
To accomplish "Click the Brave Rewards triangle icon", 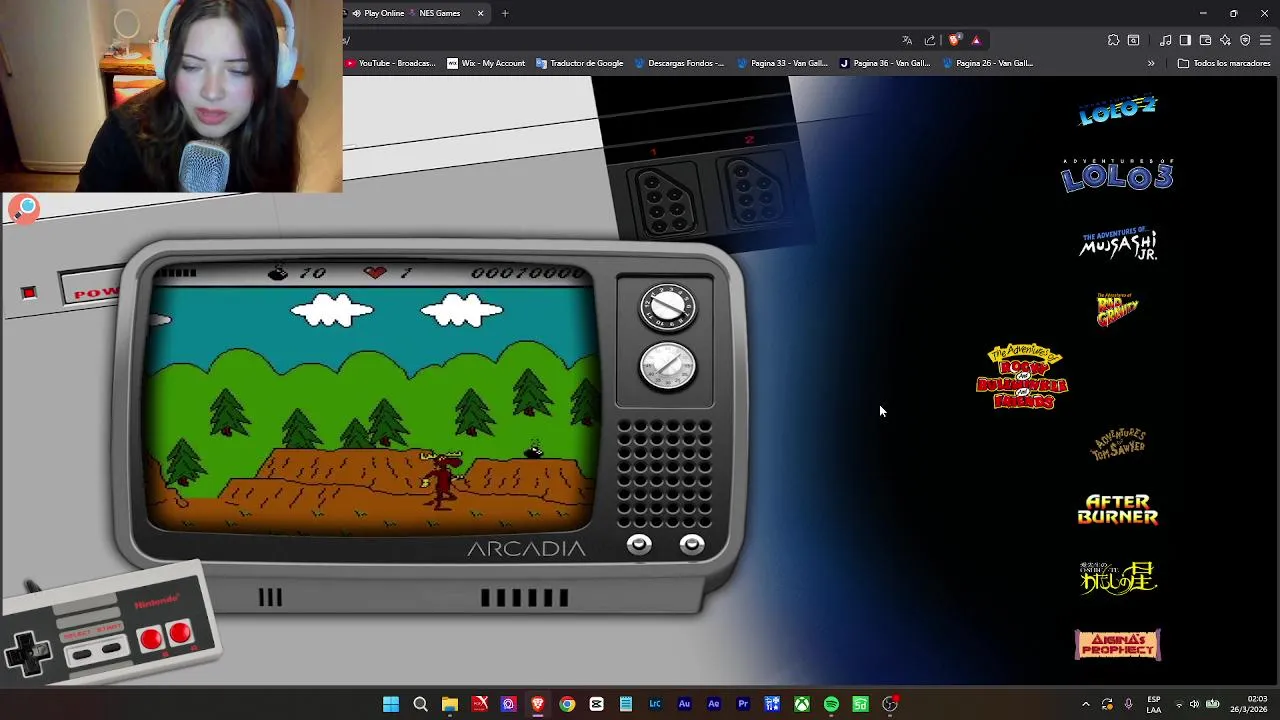I will pyautogui.click(x=976, y=40).
